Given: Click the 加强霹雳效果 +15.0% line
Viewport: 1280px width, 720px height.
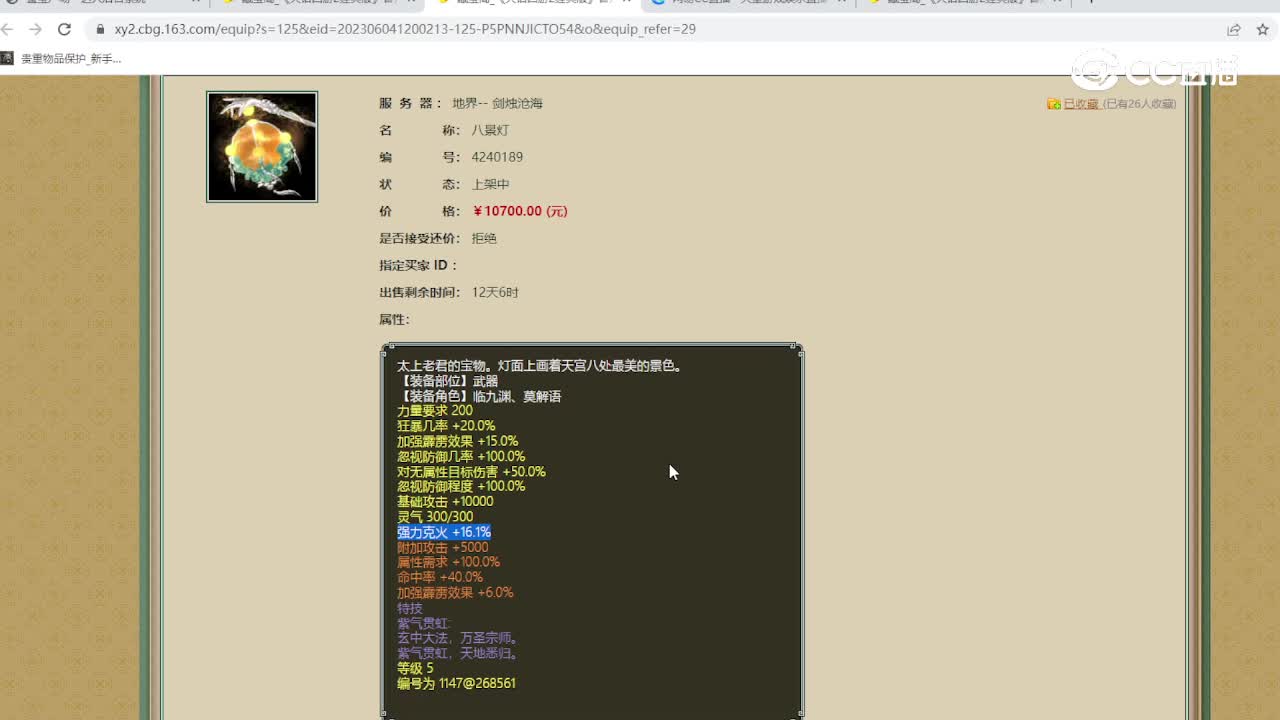Looking at the screenshot, I should pyautogui.click(x=457, y=441).
